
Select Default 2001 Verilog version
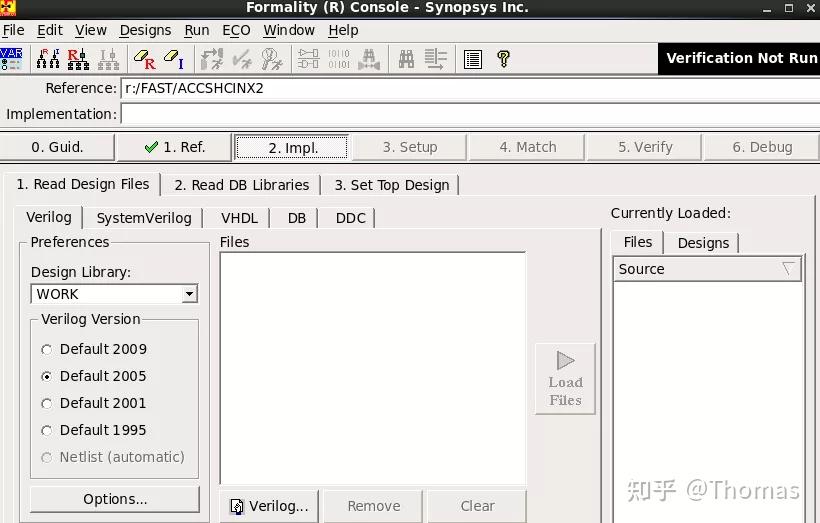pyautogui.click(x=94, y=403)
